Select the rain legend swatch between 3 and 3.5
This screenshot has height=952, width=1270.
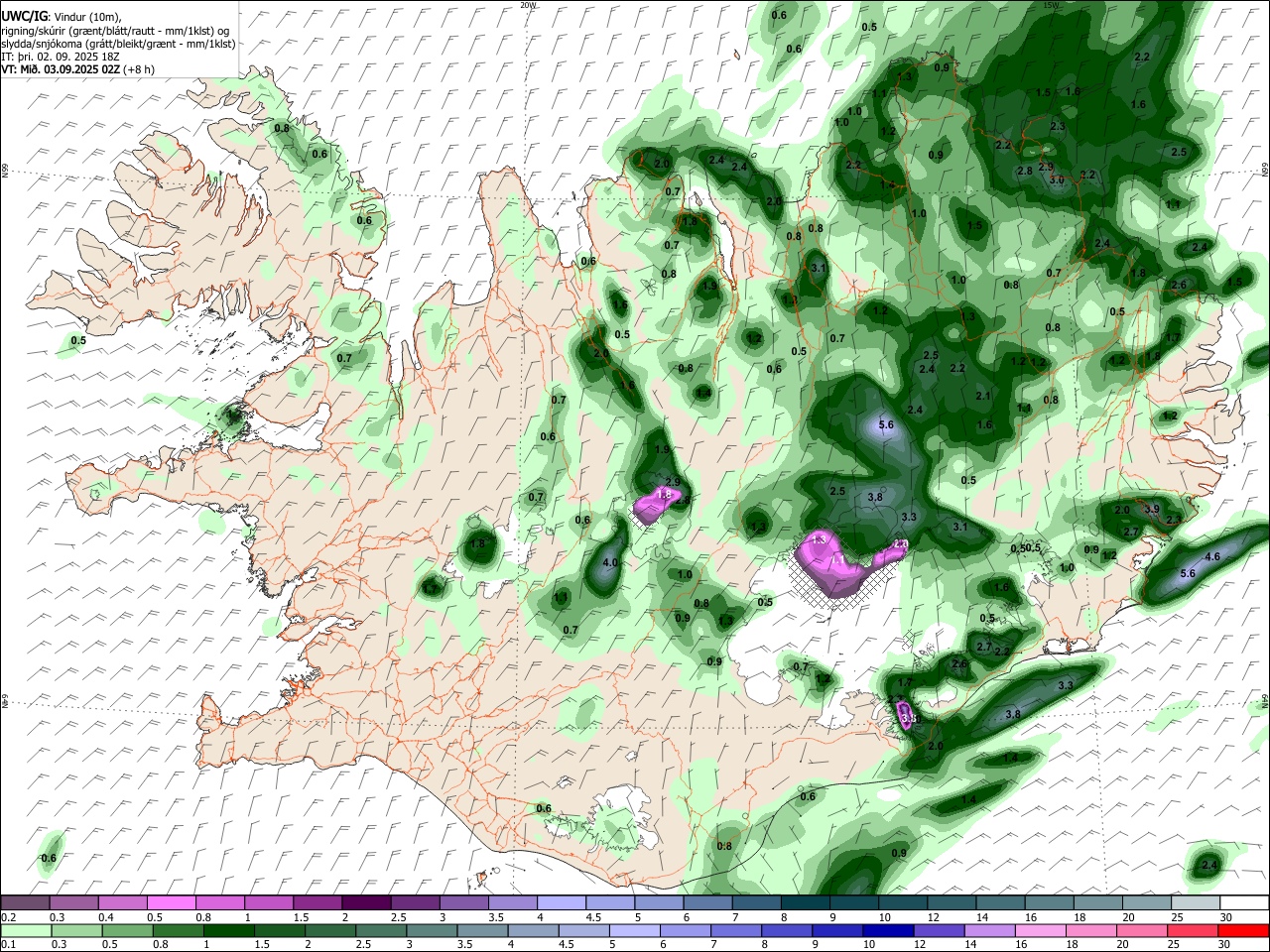(x=432, y=930)
